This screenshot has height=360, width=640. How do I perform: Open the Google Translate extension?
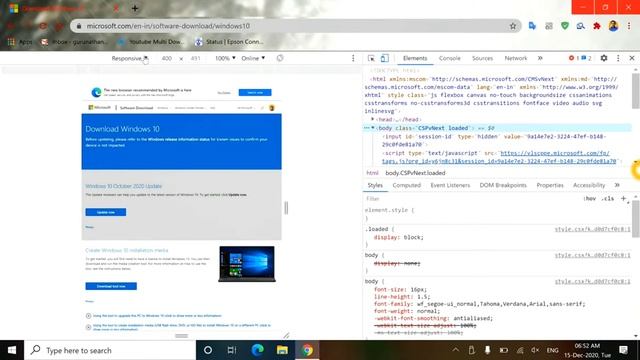click(x=532, y=26)
